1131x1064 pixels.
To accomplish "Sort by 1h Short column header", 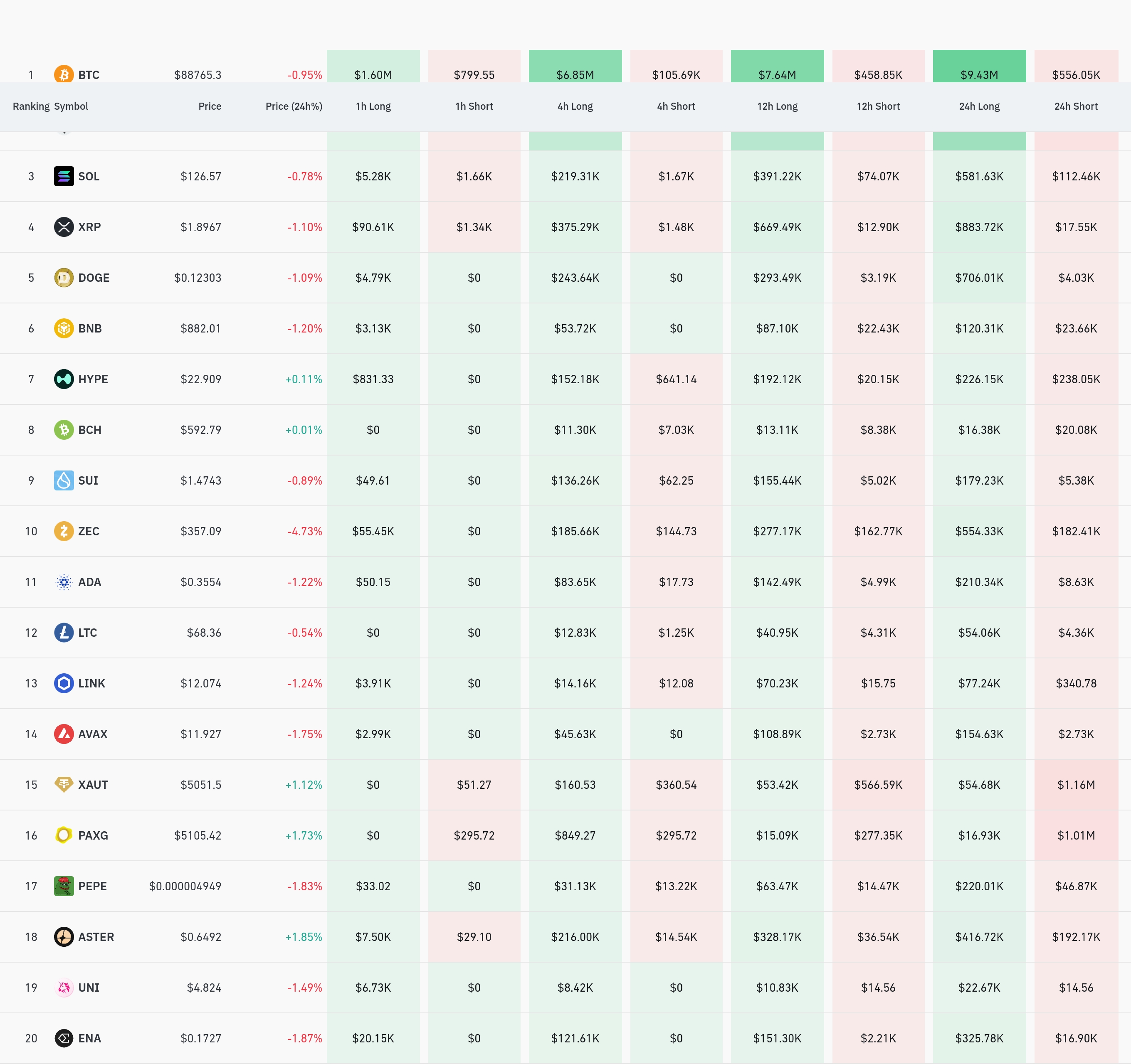I will pos(474,106).
